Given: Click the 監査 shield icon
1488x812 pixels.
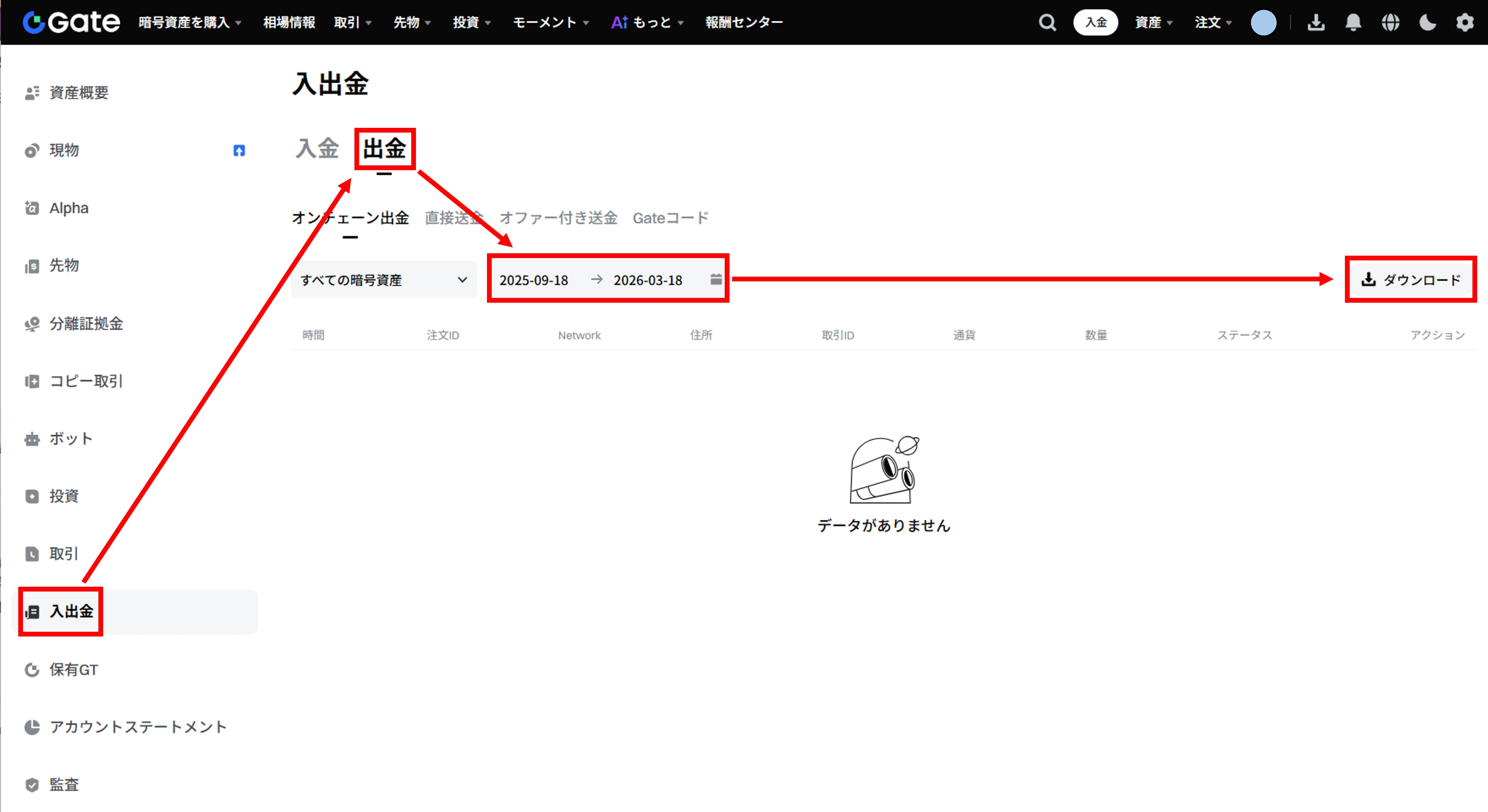Looking at the screenshot, I should (x=32, y=785).
